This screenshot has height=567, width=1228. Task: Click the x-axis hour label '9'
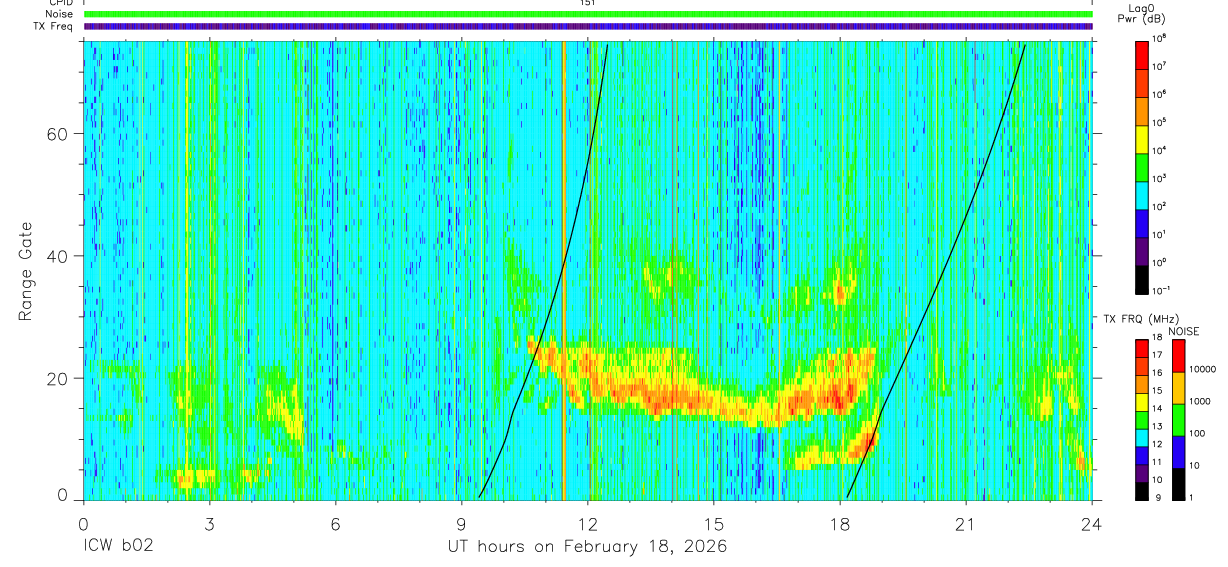tap(462, 523)
